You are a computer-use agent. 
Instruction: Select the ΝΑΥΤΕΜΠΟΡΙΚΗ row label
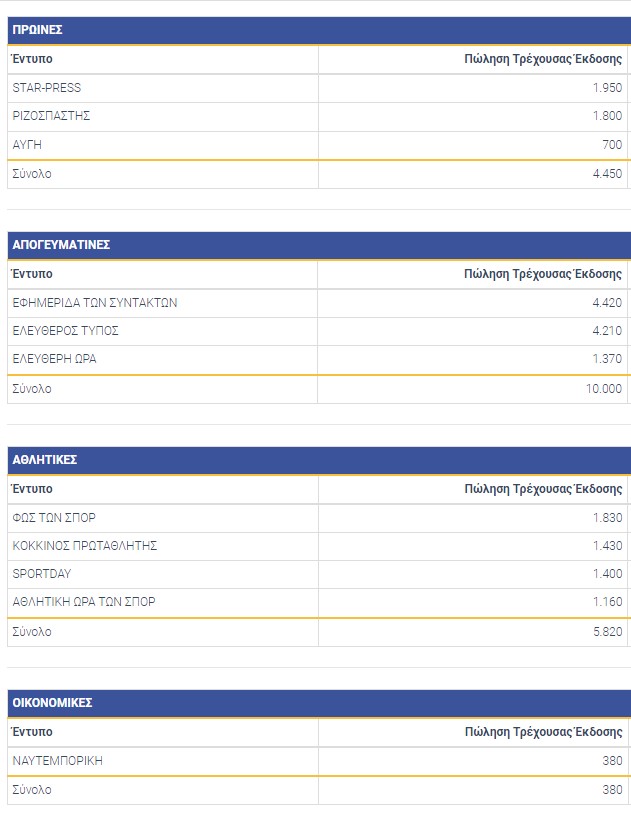58,761
